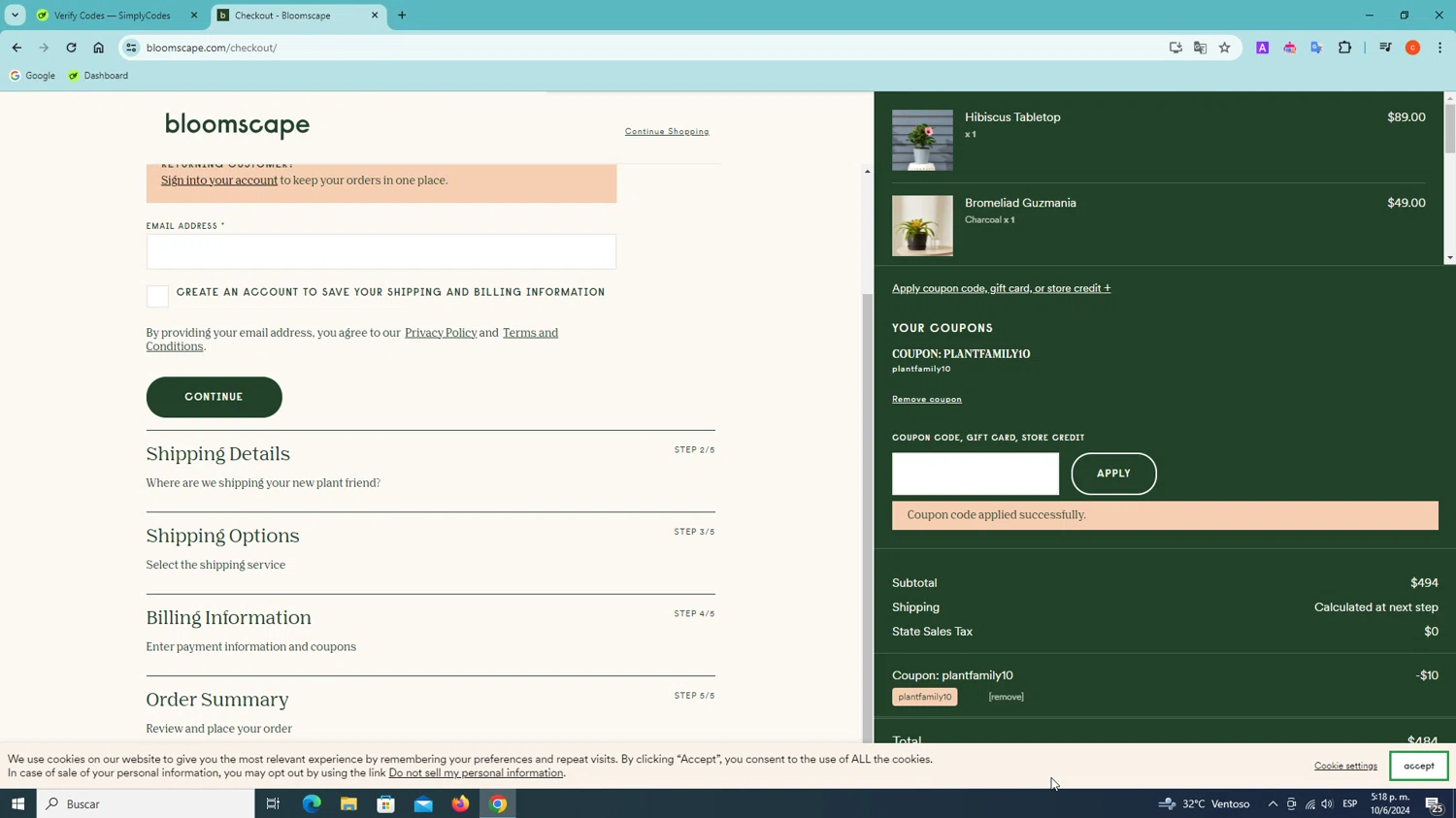Close the Verify Codes SimplyCodes tab

(x=194, y=16)
